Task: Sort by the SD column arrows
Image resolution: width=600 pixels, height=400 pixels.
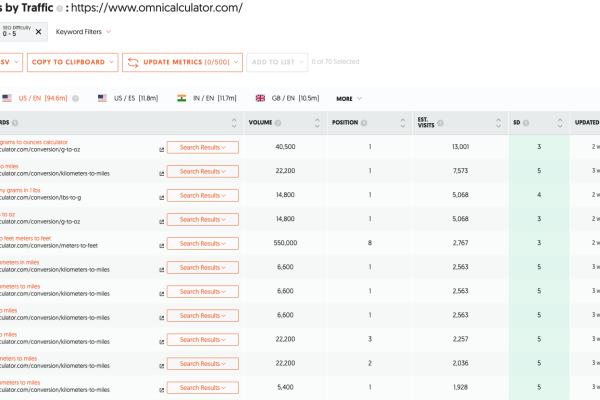Action: point(560,123)
